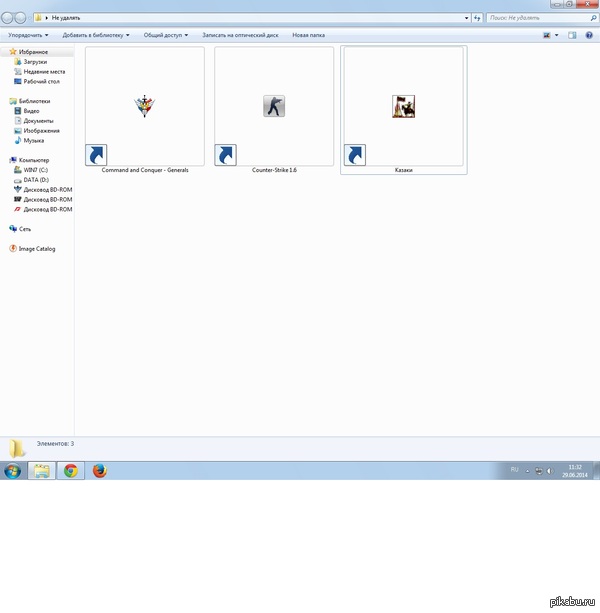Image resolution: width=600 pixels, height=613 pixels.
Task: Open the Command and Conquer - Generals shortcut
Action: (144, 107)
